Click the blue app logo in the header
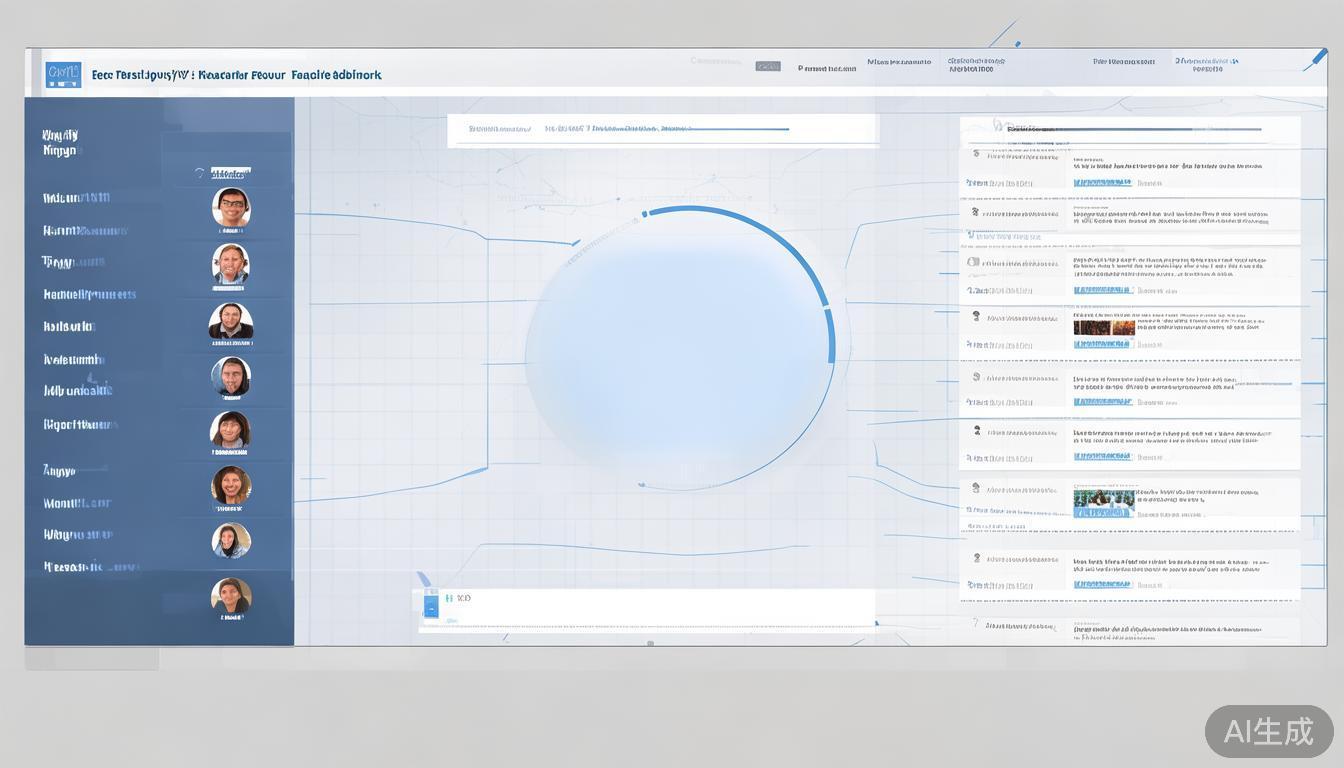1344x768 pixels. click(63, 74)
